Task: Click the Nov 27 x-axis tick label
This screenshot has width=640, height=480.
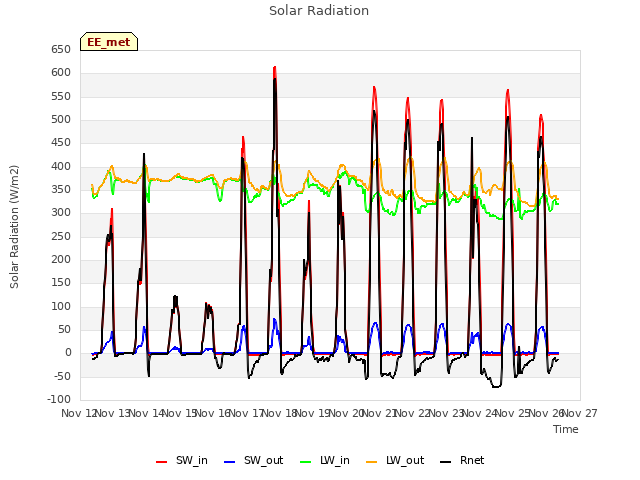Action: tap(580, 413)
